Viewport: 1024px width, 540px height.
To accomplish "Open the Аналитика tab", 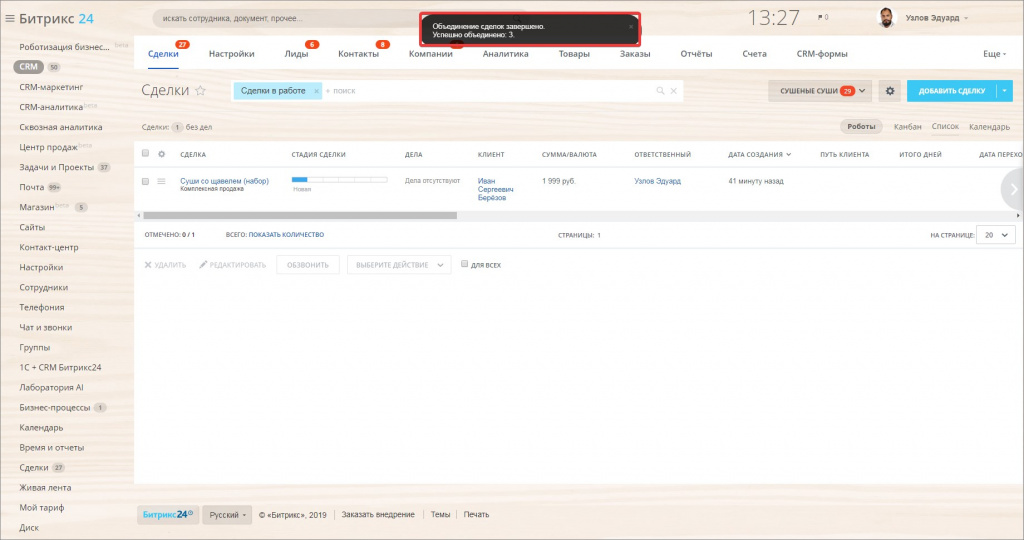I will pyautogui.click(x=505, y=54).
